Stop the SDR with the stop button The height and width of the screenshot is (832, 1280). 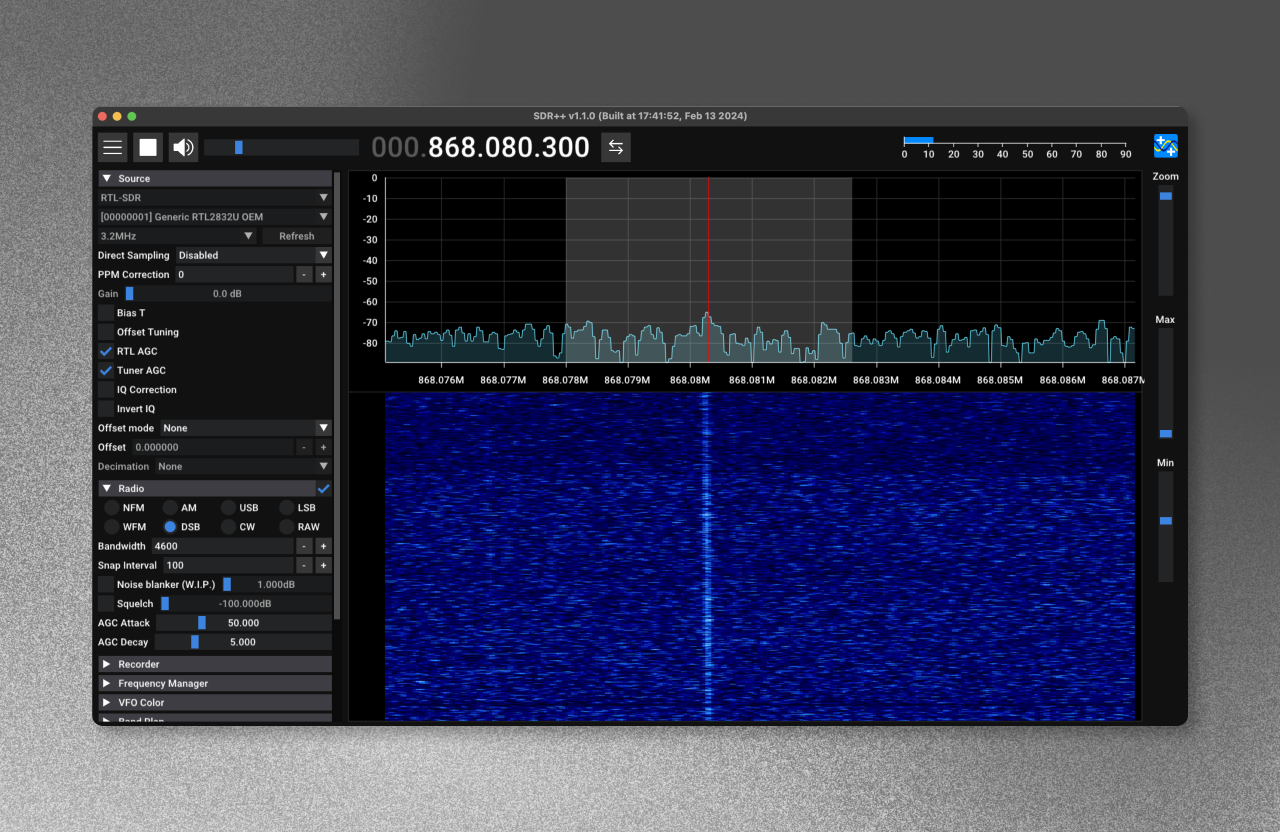click(148, 148)
